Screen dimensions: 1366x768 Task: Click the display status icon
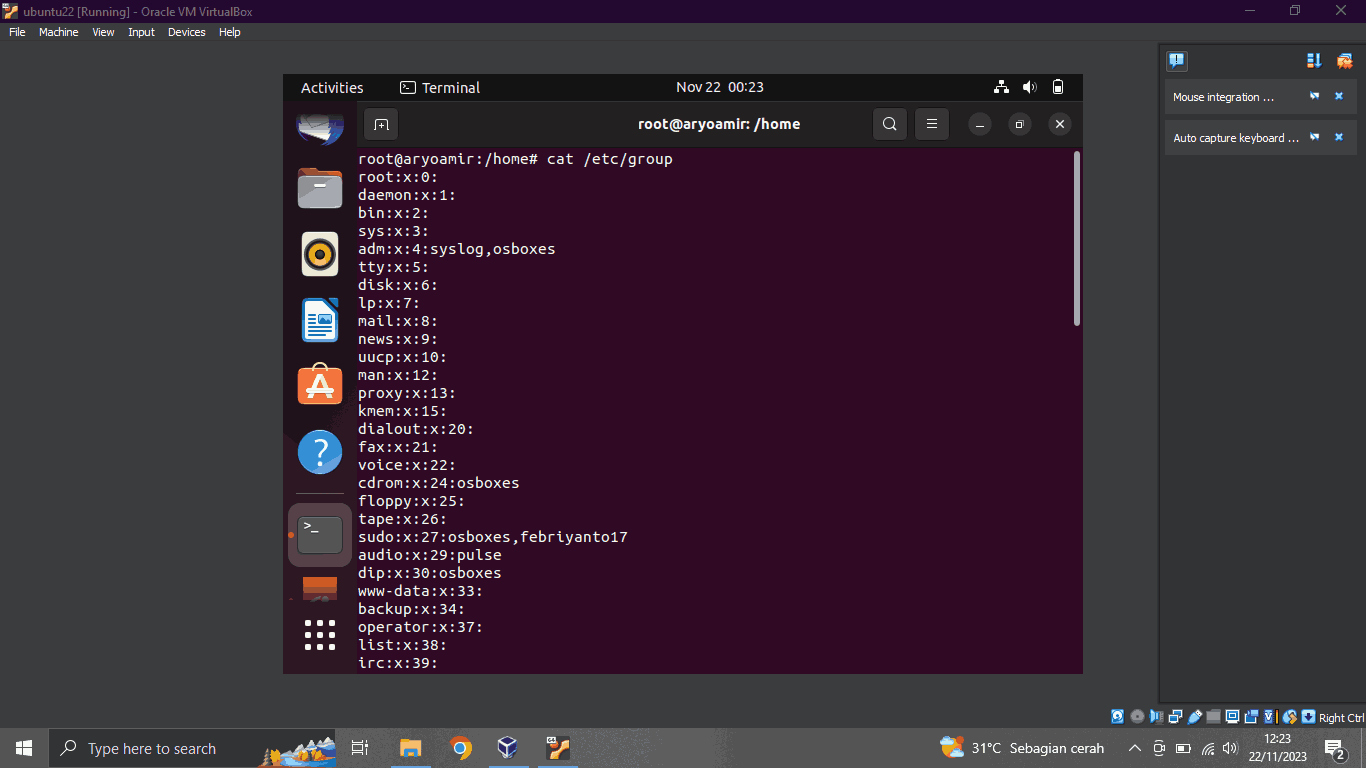tap(1232, 717)
